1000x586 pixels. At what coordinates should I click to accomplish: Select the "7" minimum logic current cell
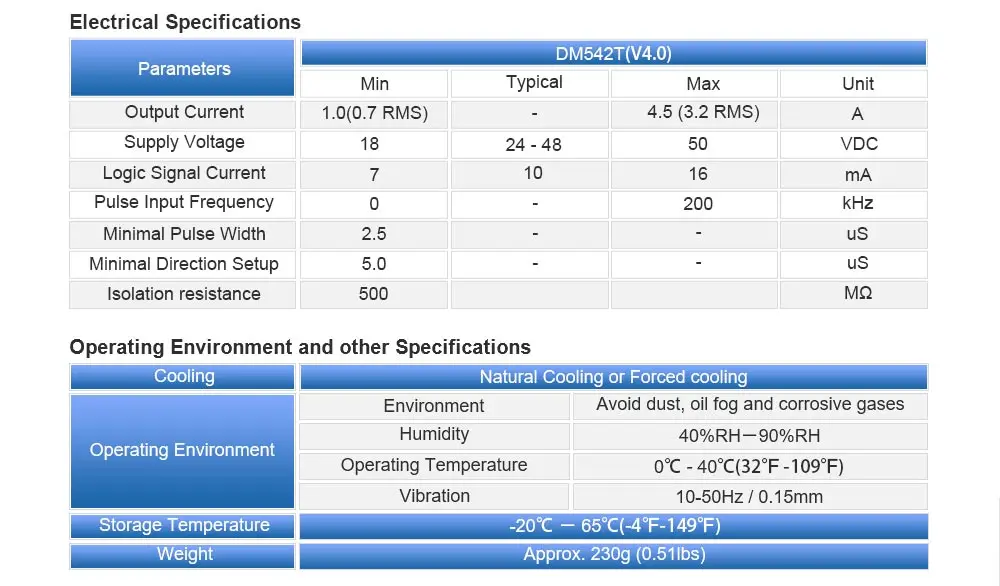tap(374, 175)
